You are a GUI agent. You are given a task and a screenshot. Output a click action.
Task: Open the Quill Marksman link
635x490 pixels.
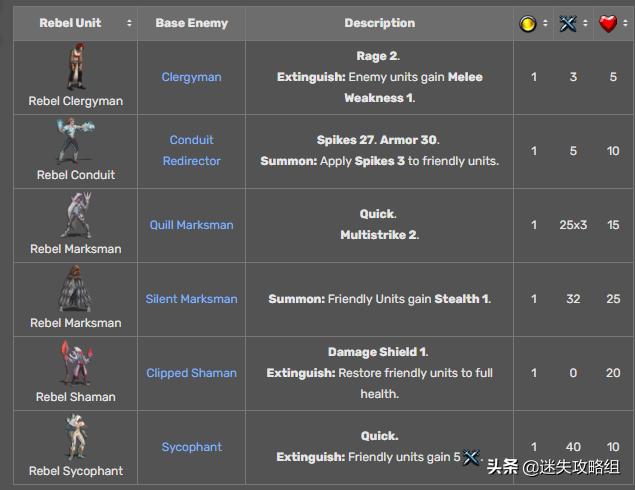tap(192, 225)
